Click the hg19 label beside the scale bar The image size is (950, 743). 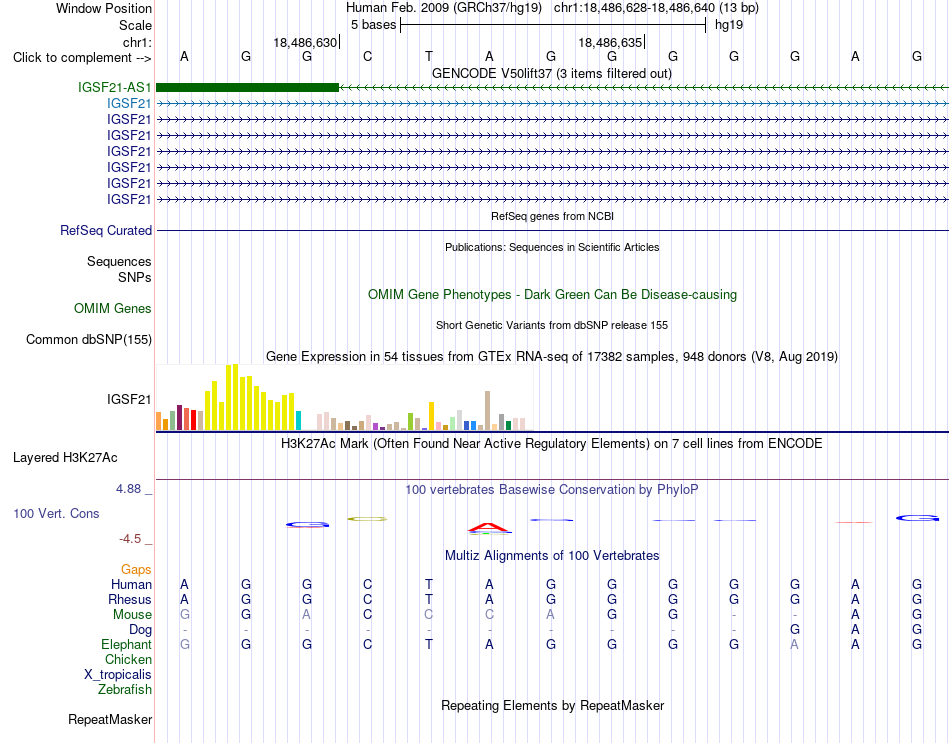729,25
